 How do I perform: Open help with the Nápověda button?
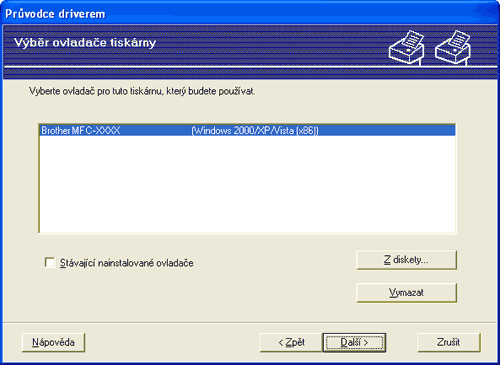coord(53,342)
